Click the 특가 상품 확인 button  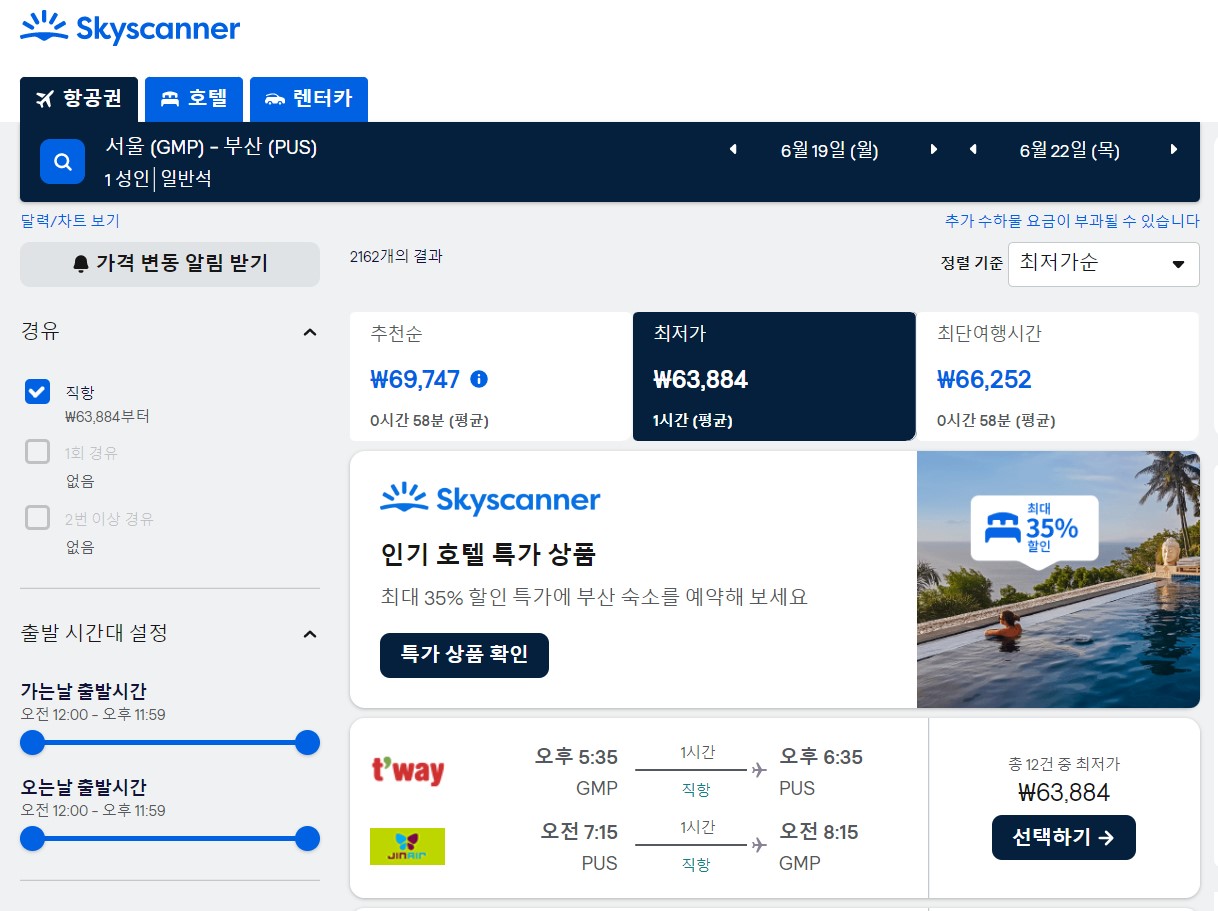(x=464, y=655)
